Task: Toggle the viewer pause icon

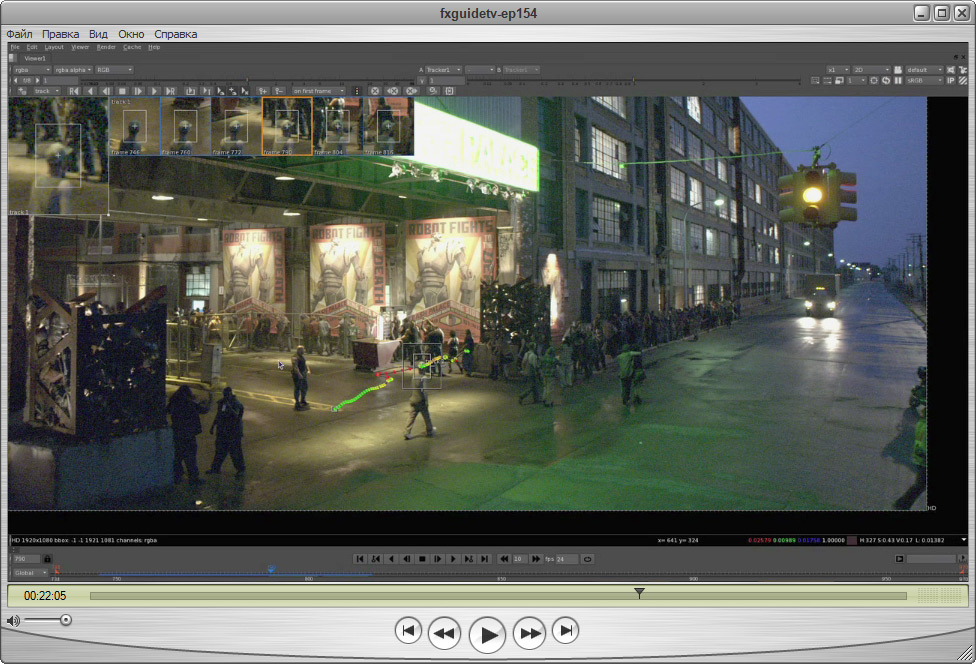Action: (x=898, y=80)
